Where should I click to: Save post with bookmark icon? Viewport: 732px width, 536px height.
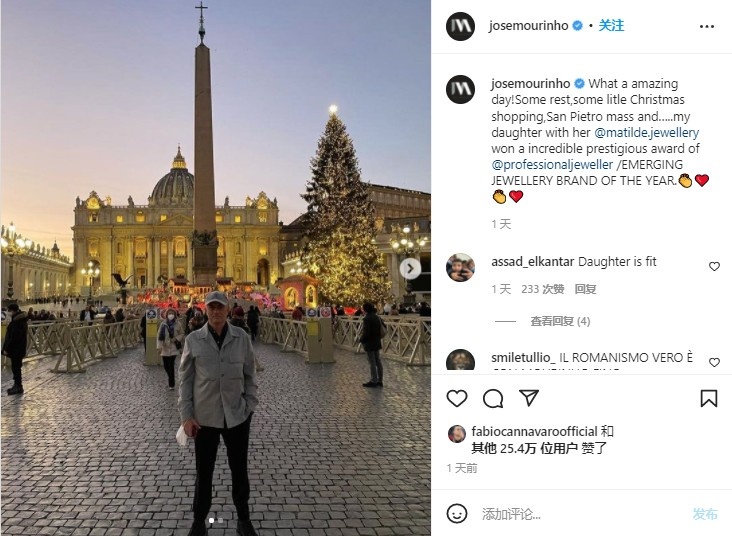[x=709, y=398]
